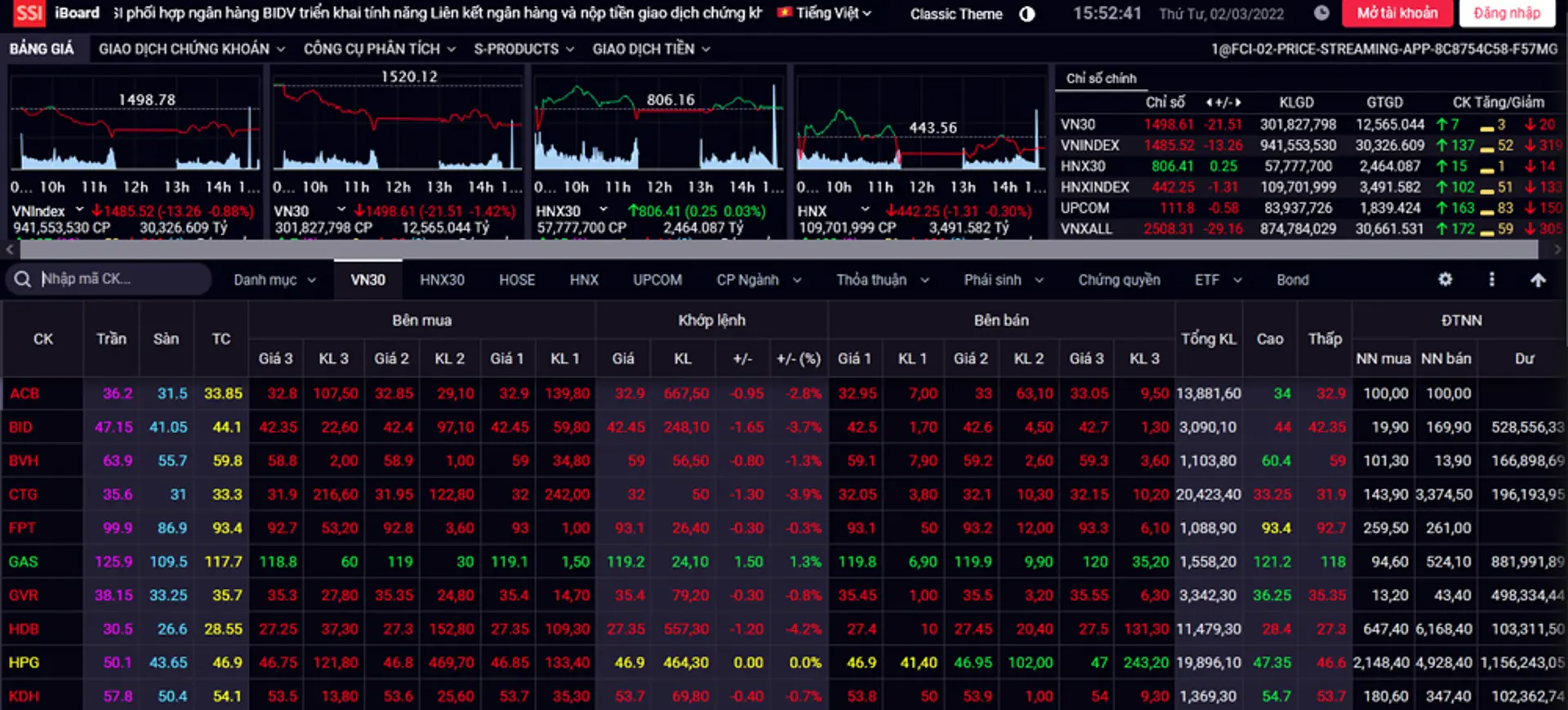
Task: Expand Danh mục dropdown
Action: tap(274, 280)
